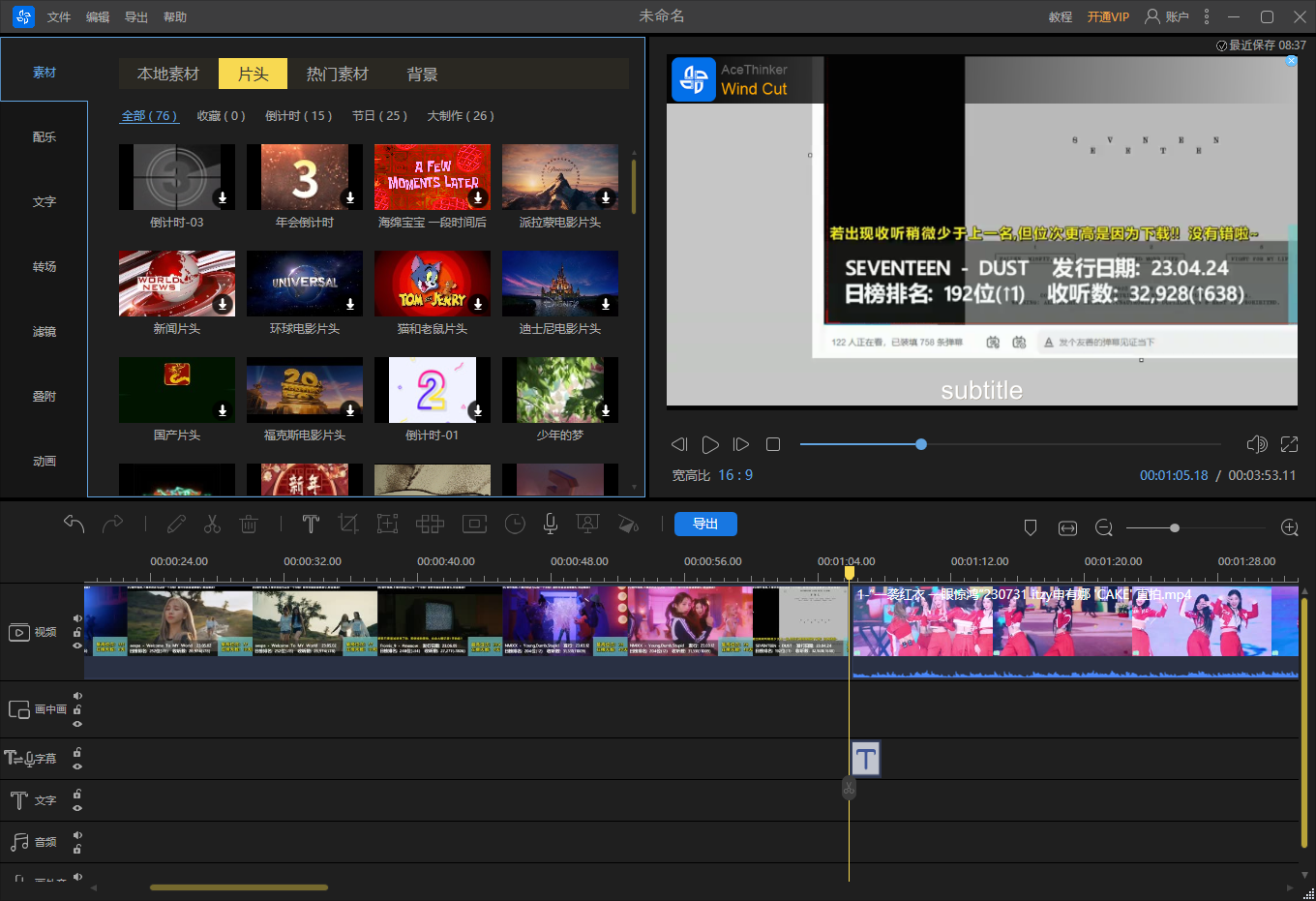Open the 动画 sidebar section
The height and width of the screenshot is (901, 1316).
(45, 462)
